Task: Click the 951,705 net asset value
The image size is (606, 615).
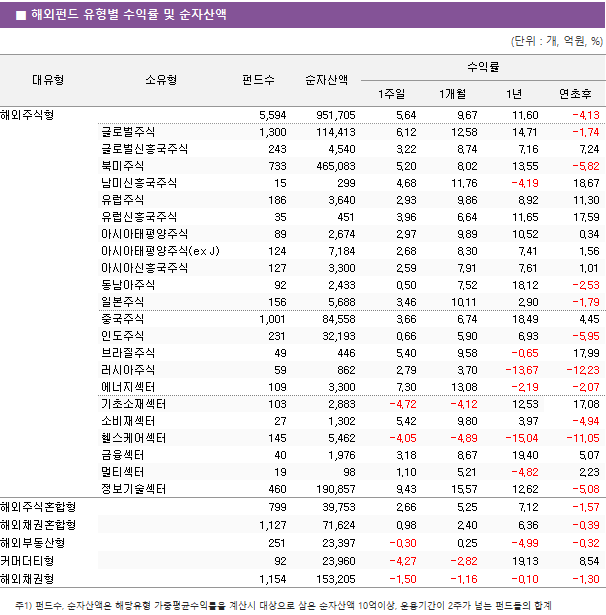Action: [336, 115]
